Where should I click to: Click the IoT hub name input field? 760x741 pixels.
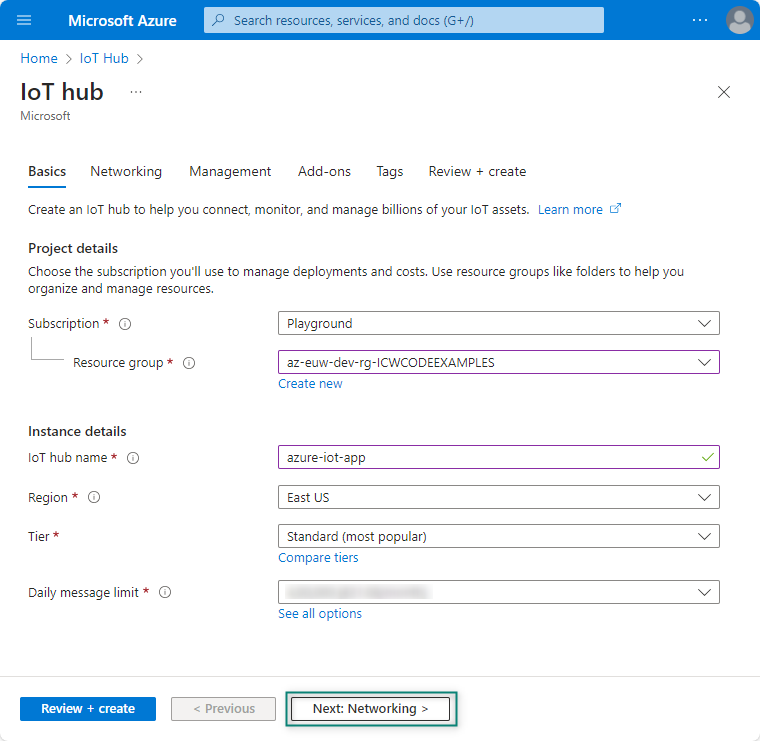click(x=488, y=457)
